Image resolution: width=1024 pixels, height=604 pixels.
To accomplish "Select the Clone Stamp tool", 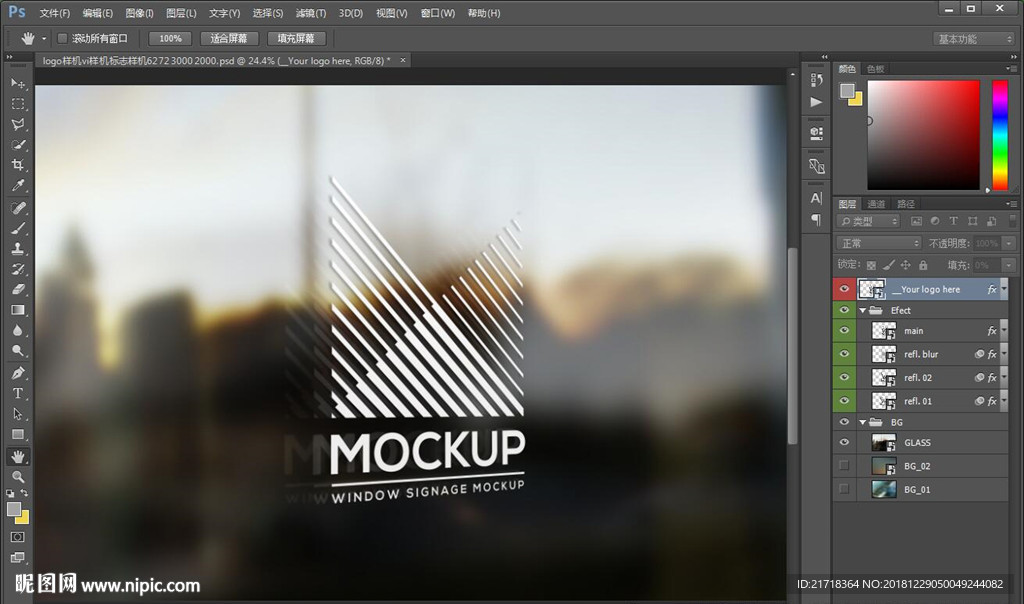I will pos(18,248).
